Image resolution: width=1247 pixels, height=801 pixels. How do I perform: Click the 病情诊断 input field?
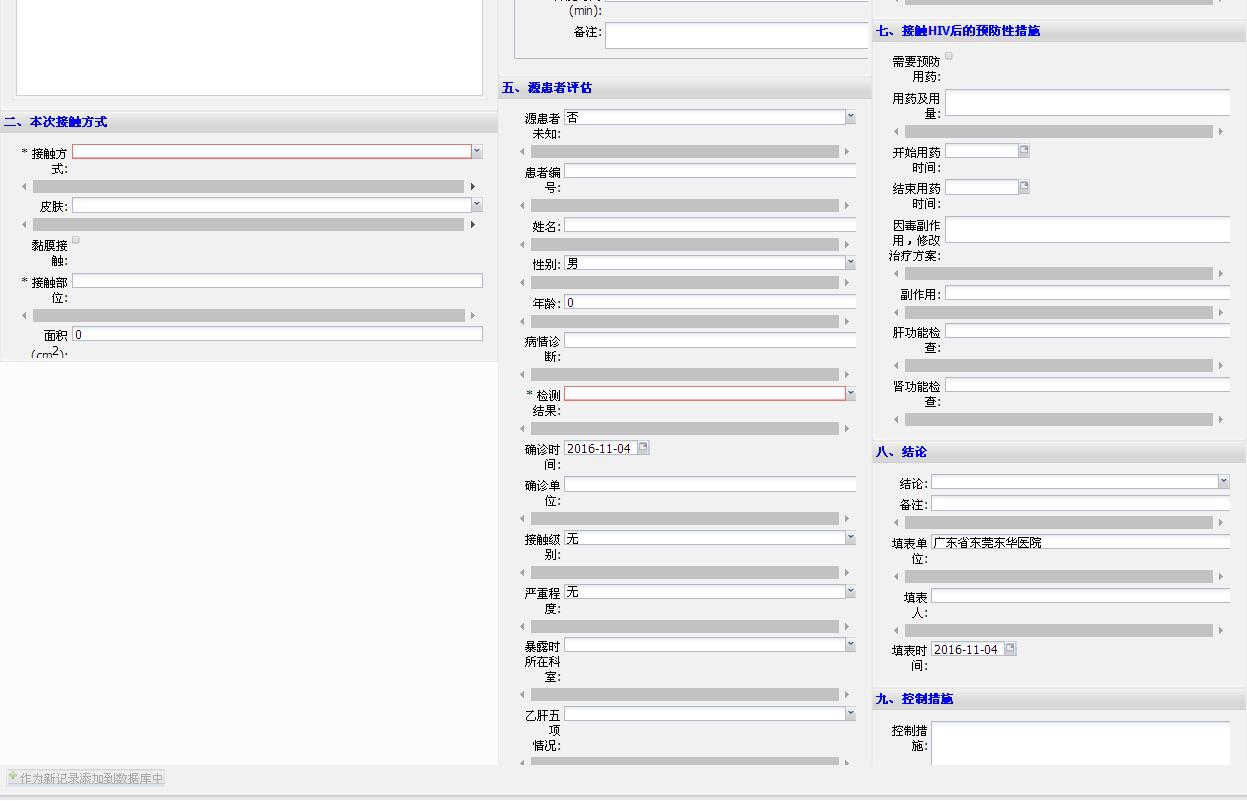[710, 340]
